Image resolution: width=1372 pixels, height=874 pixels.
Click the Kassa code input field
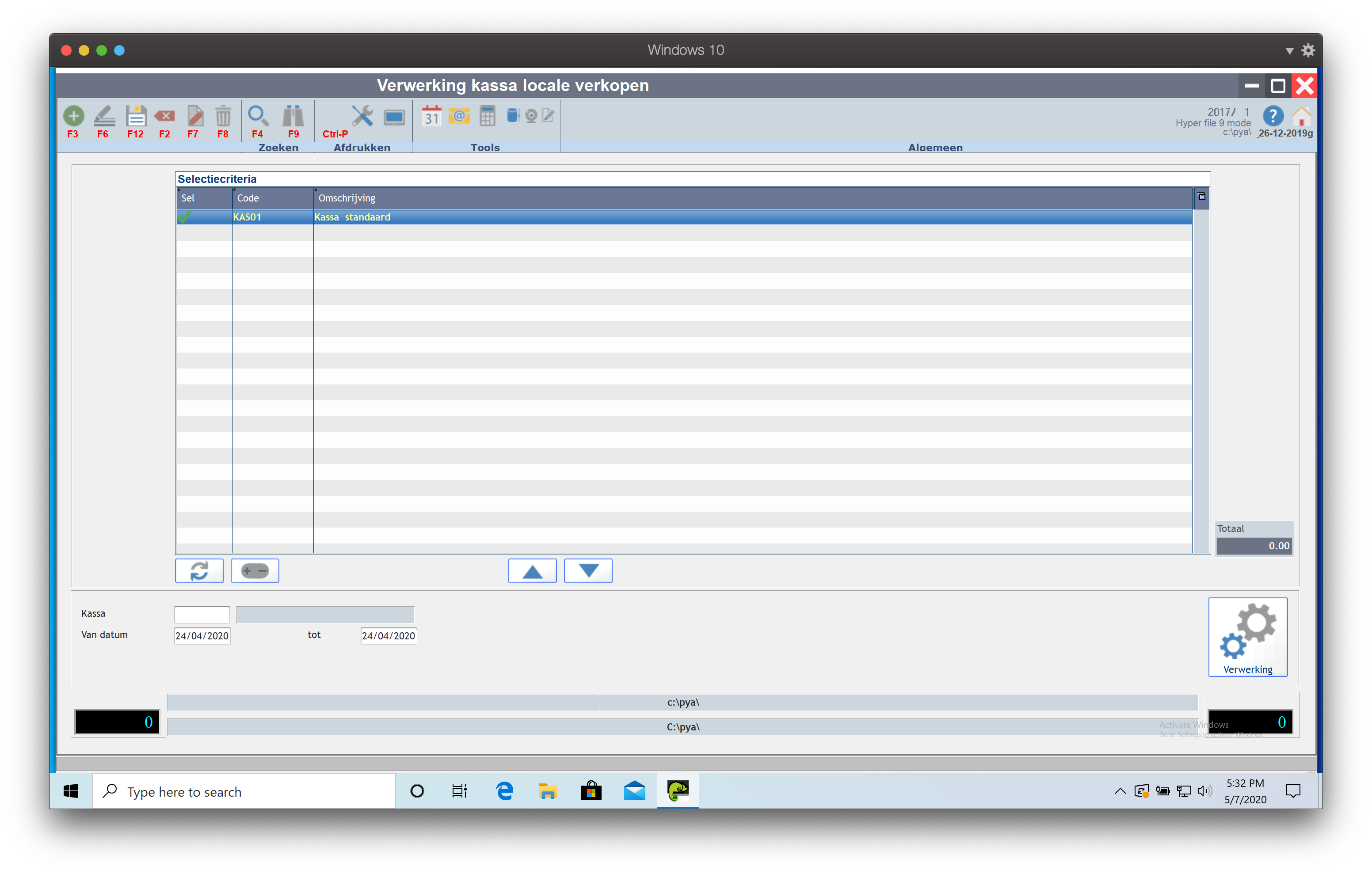pos(202,615)
